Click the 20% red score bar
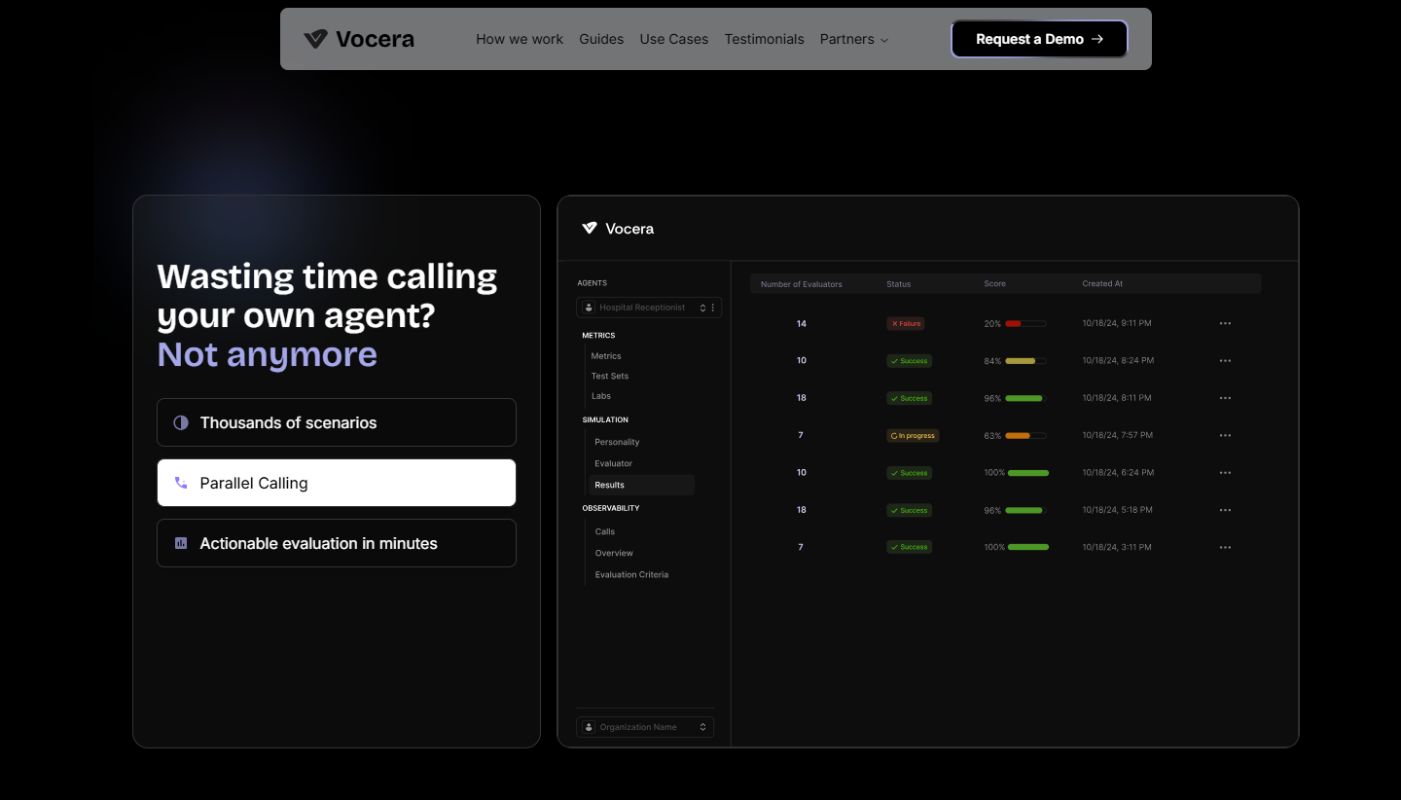Viewport: 1401px width, 800px height. point(1026,324)
